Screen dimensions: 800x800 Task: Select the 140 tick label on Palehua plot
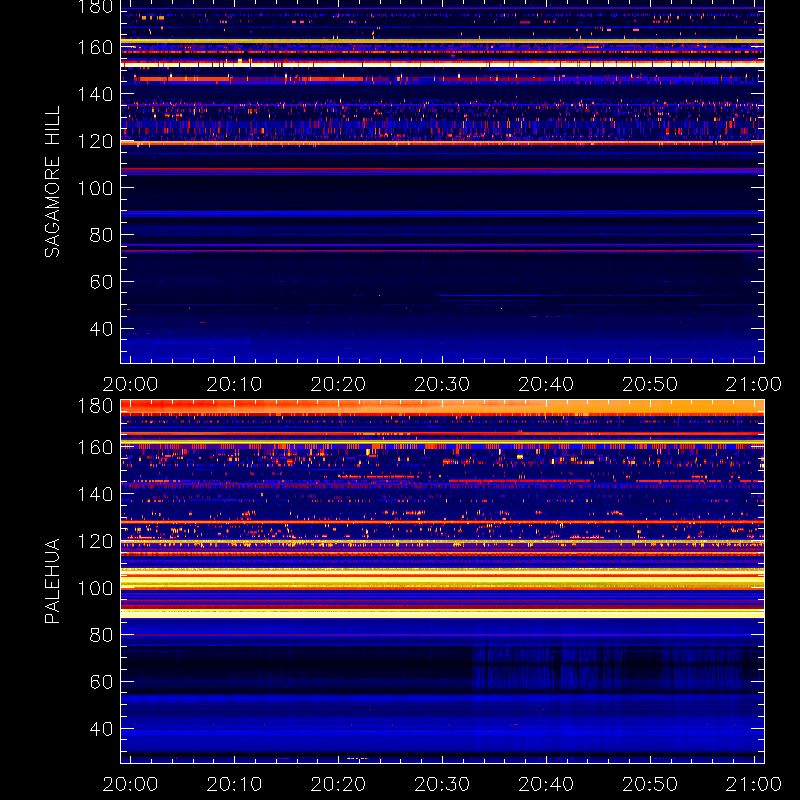pos(95,494)
